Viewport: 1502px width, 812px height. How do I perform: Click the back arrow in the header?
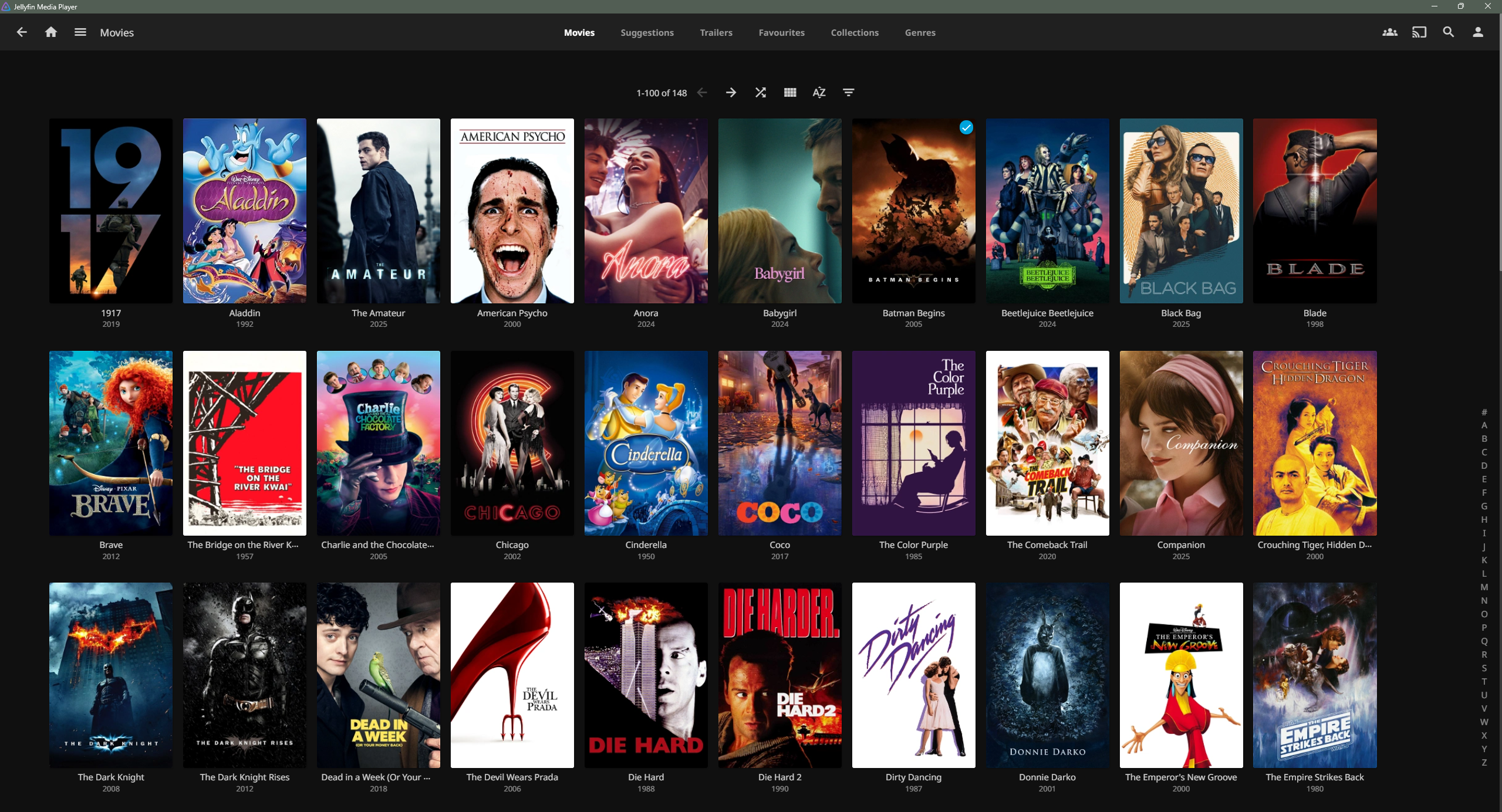point(22,32)
